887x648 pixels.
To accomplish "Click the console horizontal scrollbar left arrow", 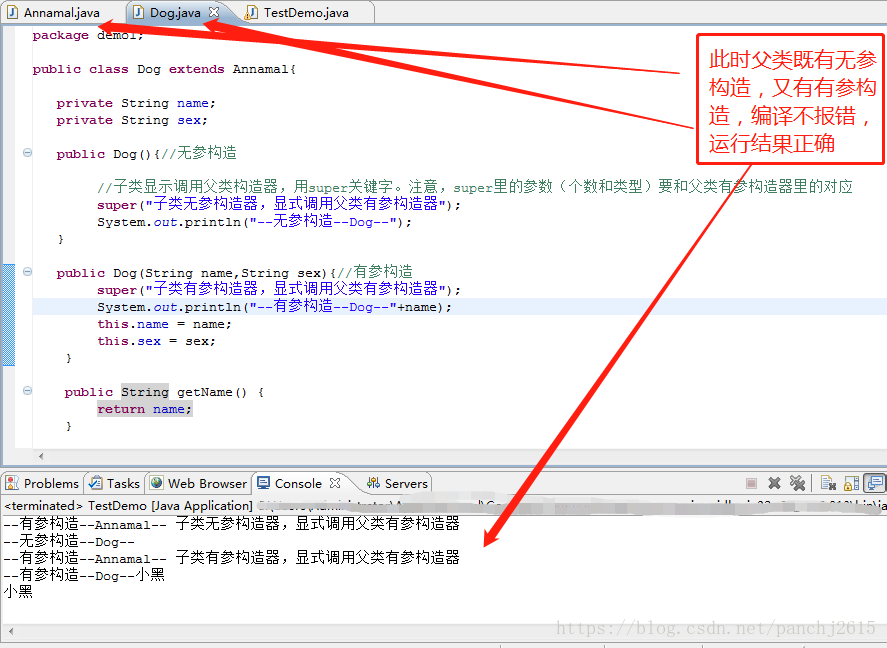I will (x=11, y=630).
